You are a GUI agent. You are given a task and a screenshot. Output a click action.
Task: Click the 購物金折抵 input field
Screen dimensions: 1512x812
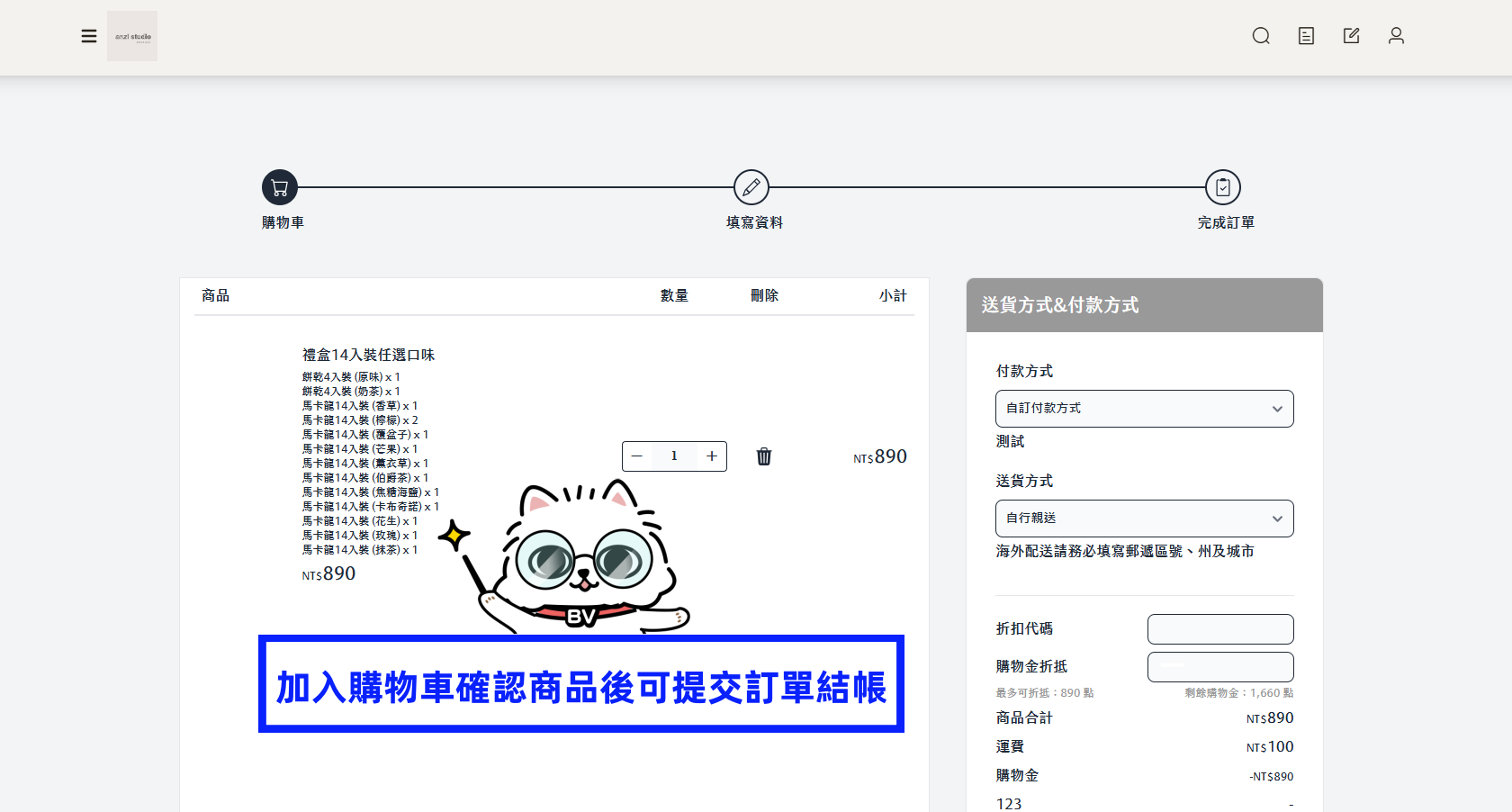pyautogui.click(x=1220, y=667)
